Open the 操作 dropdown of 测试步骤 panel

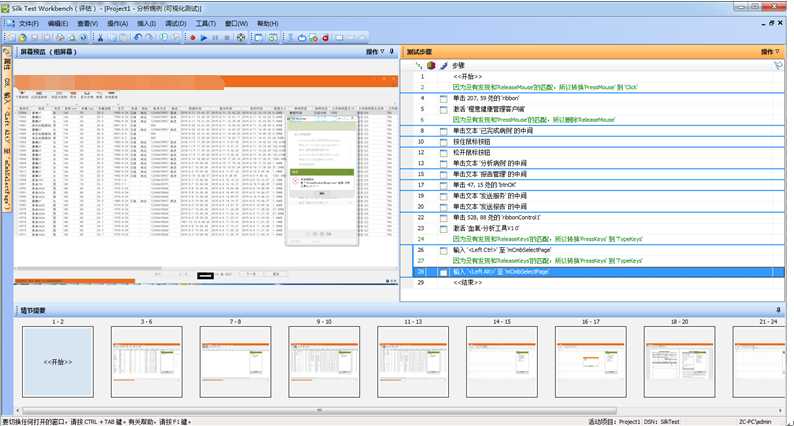[x=770, y=52]
